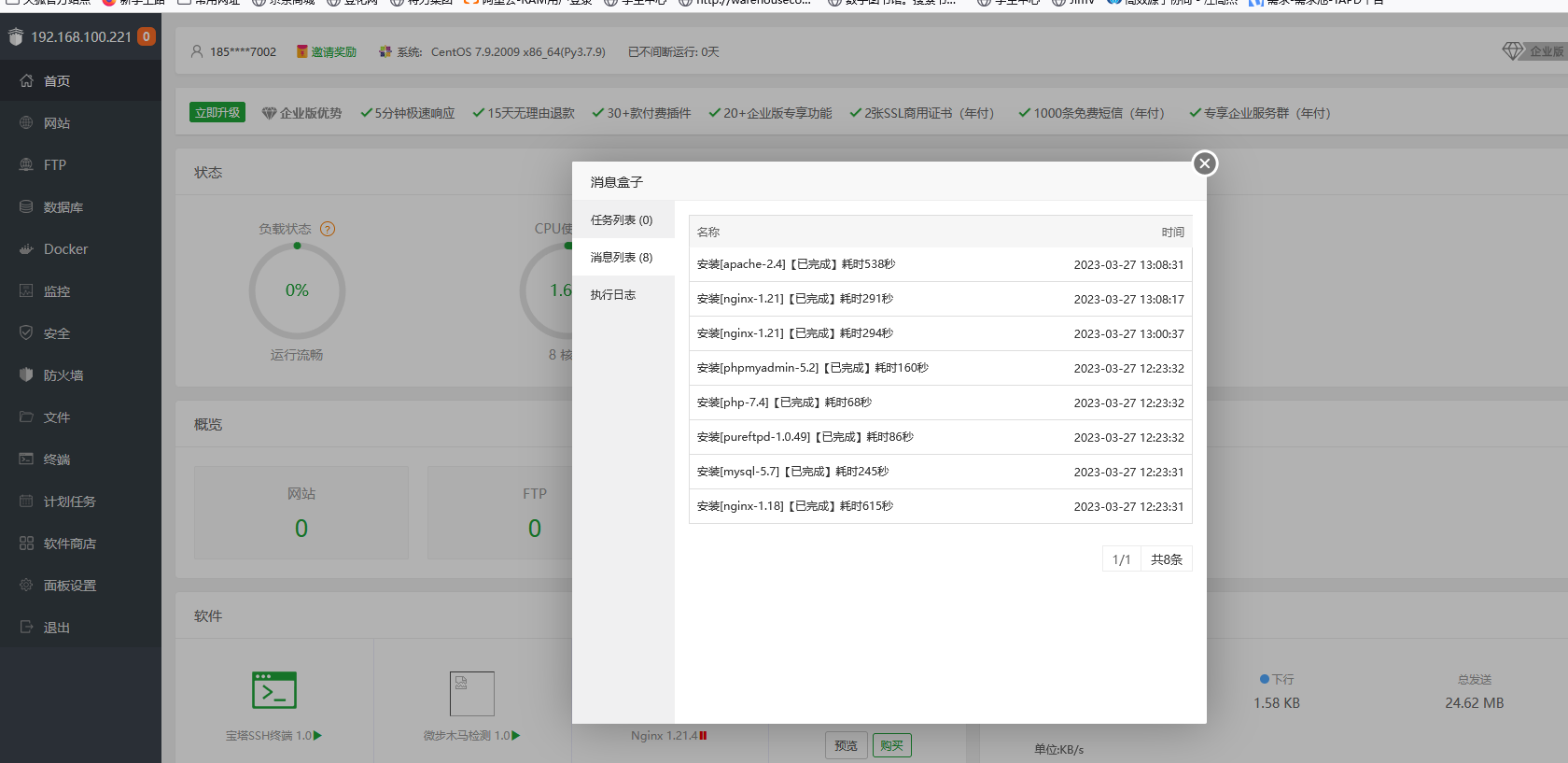The image size is (1568, 763).
Task: Click the 名称 column header
Action: [708, 232]
